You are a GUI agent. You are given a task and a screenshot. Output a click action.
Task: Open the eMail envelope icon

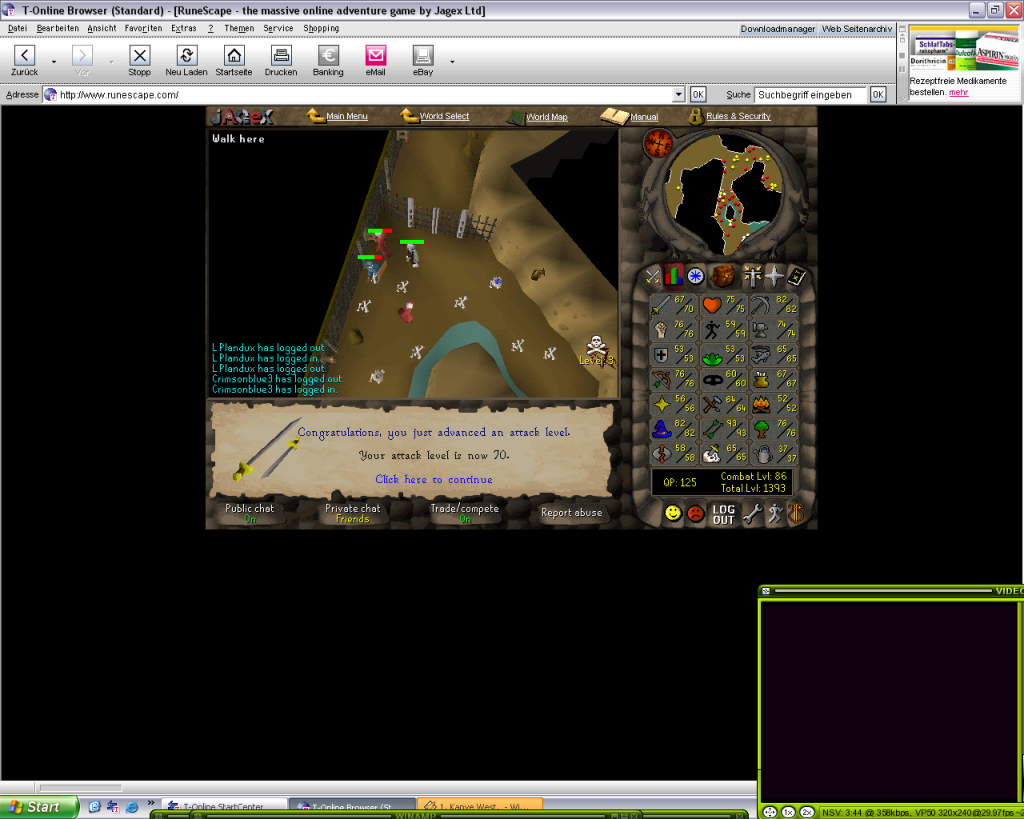[x=376, y=56]
